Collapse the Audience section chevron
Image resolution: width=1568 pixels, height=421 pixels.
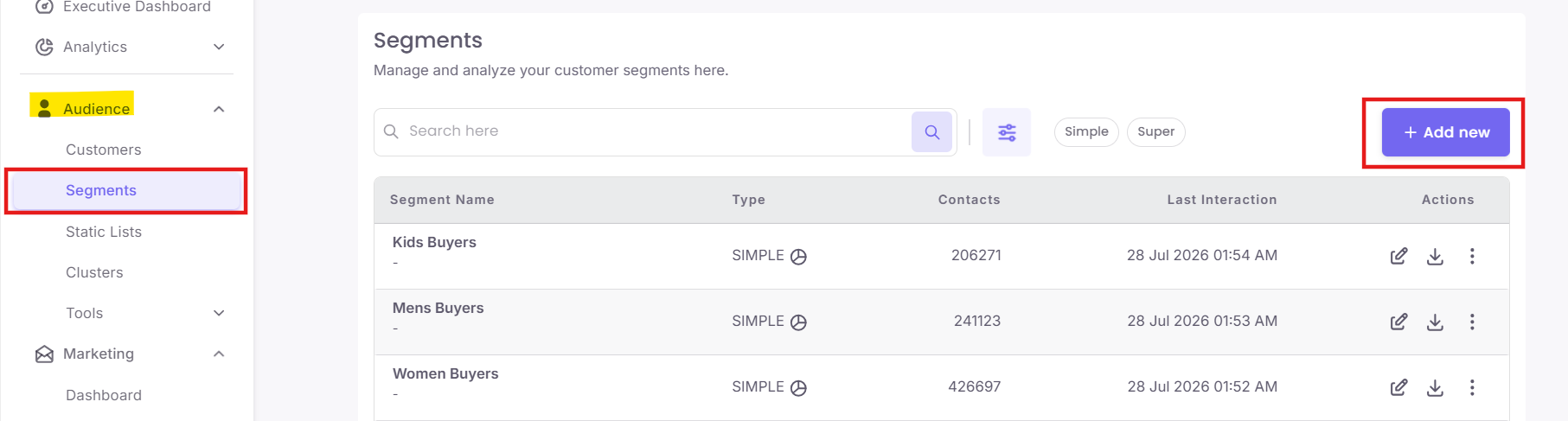coord(219,109)
